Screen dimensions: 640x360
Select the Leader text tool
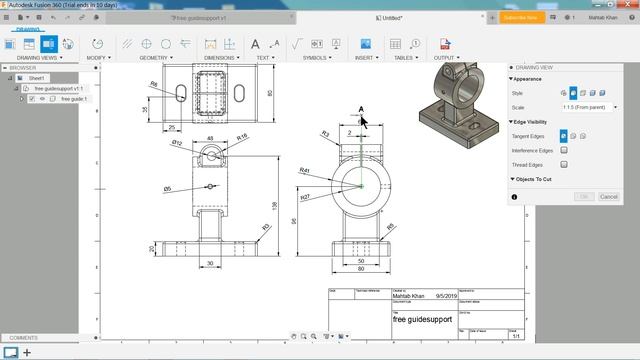274,44
